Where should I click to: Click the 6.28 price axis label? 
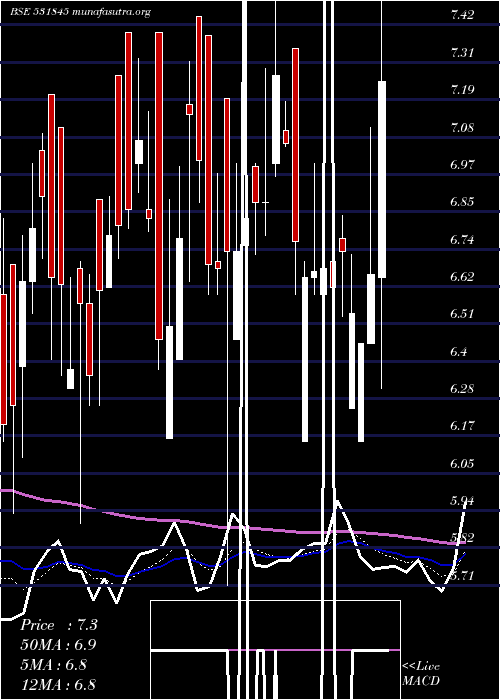click(462, 389)
